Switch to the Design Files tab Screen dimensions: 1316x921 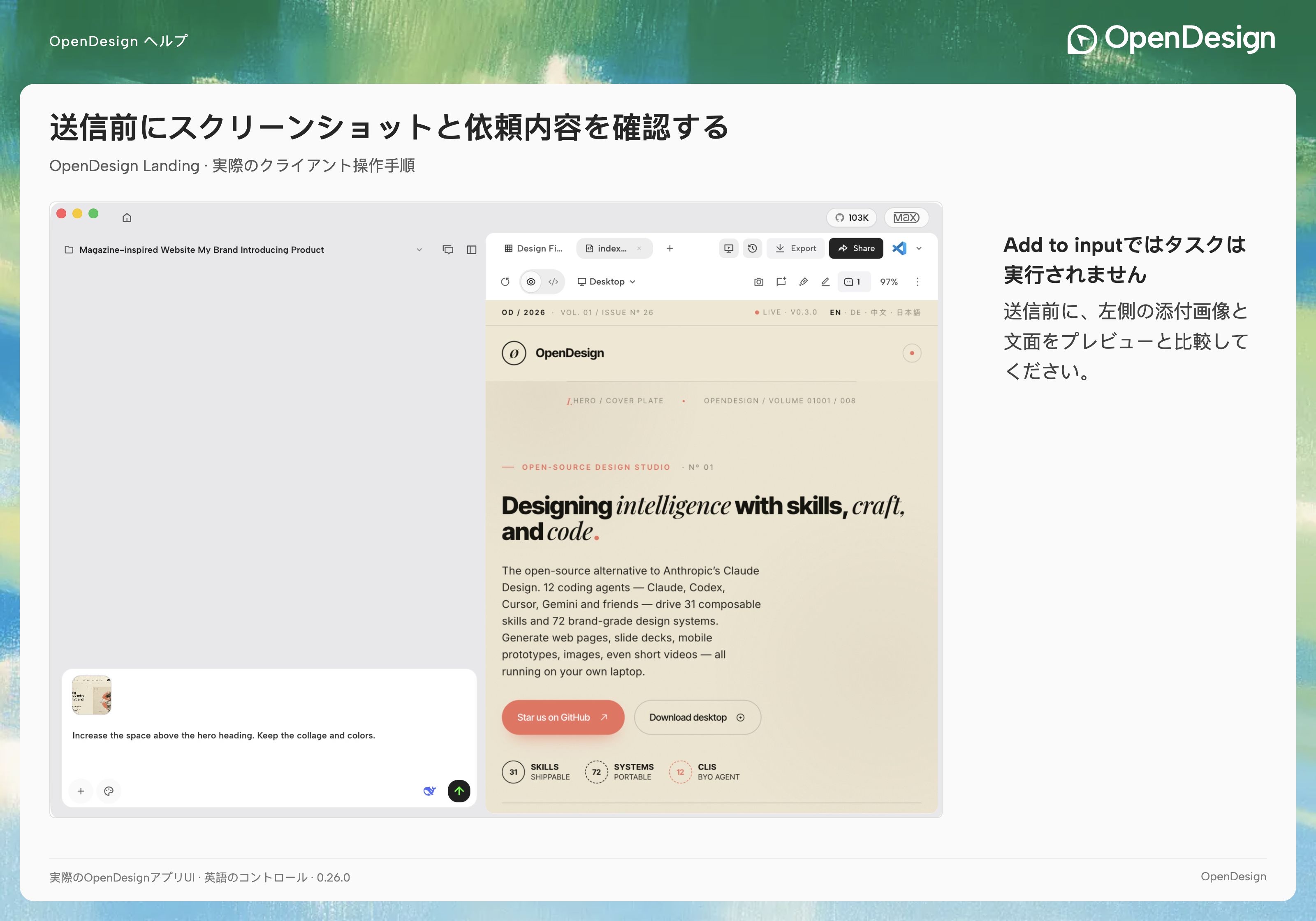coord(534,249)
